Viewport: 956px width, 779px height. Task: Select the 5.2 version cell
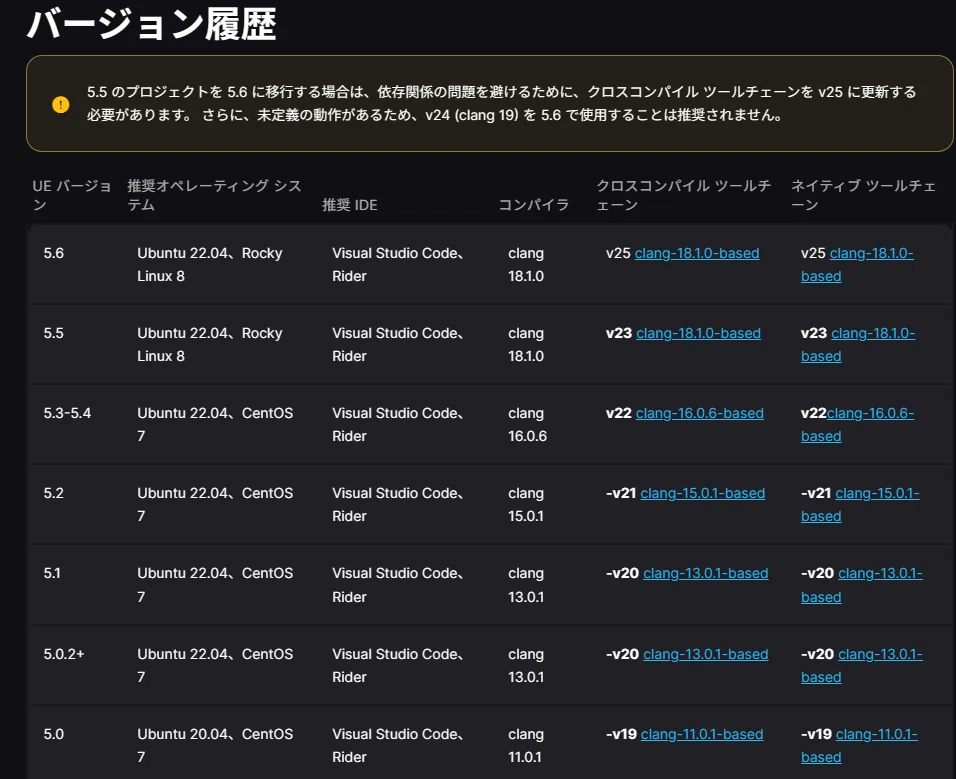click(54, 493)
